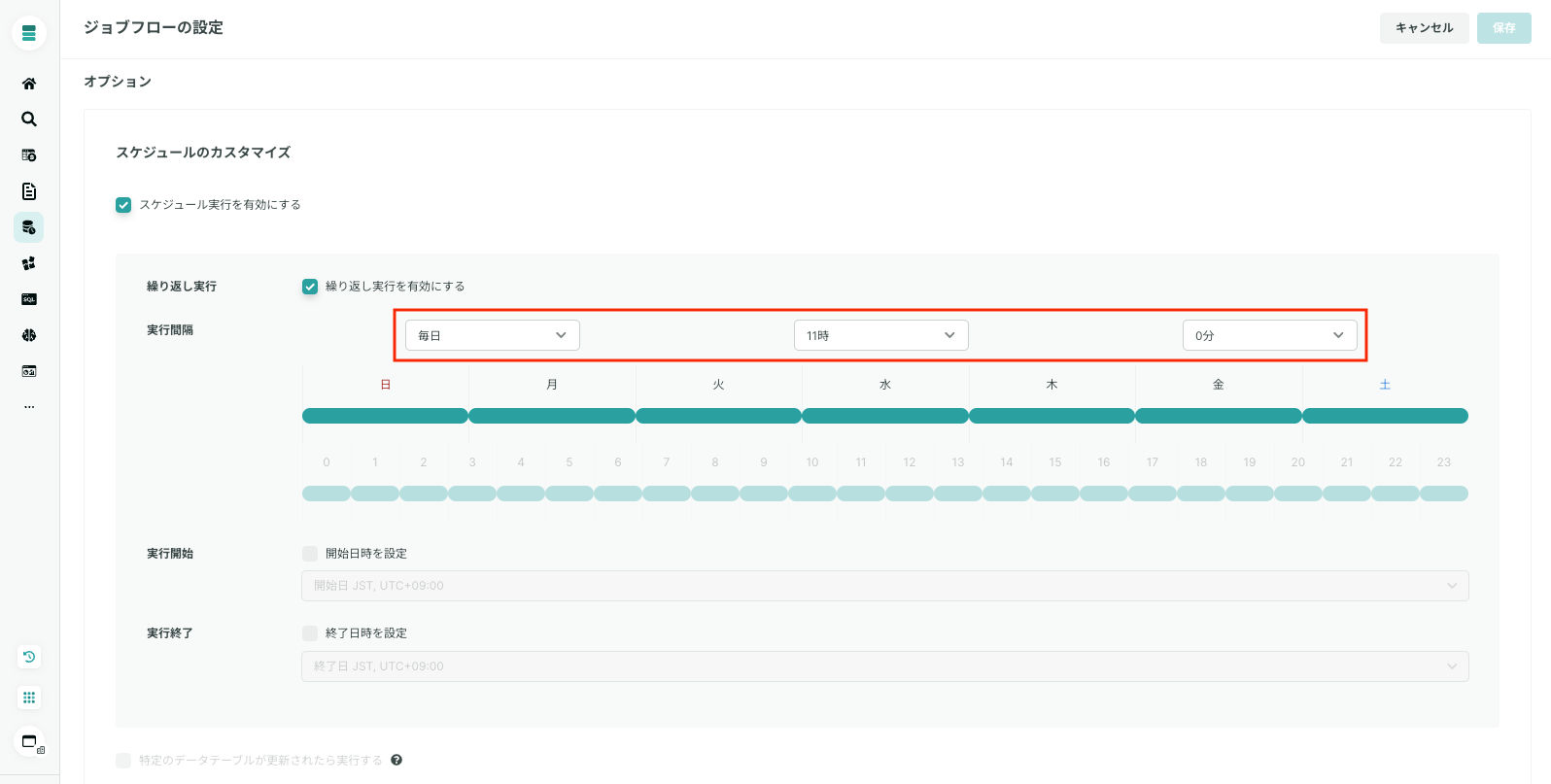Open the table-with-clock icon in sidebar
Image resolution: width=1551 pixels, height=784 pixels.
(29, 154)
